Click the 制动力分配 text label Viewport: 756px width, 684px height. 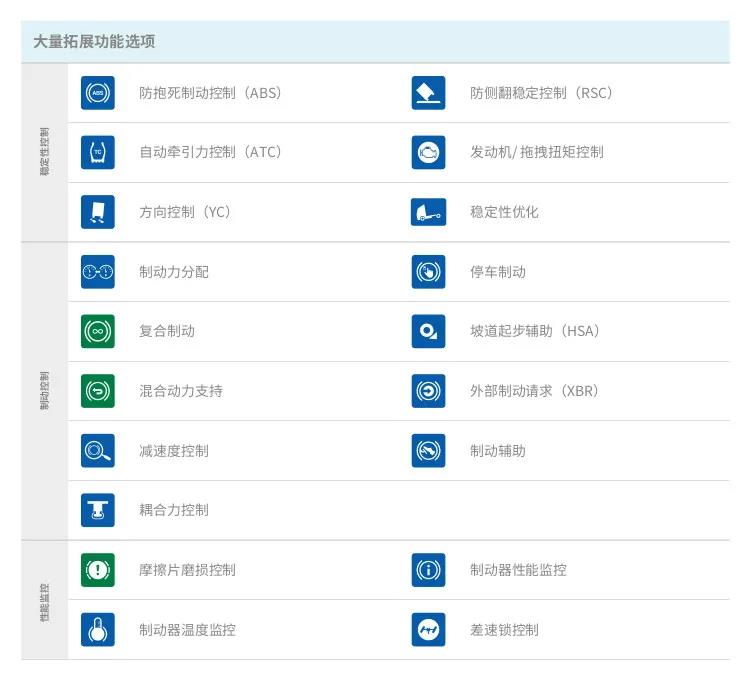174,272
